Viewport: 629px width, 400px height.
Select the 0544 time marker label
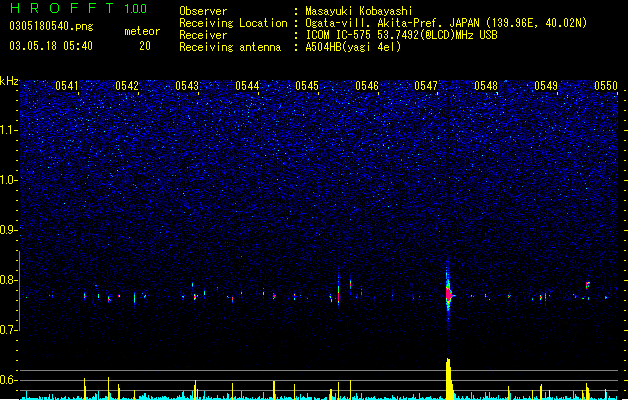point(247,86)
